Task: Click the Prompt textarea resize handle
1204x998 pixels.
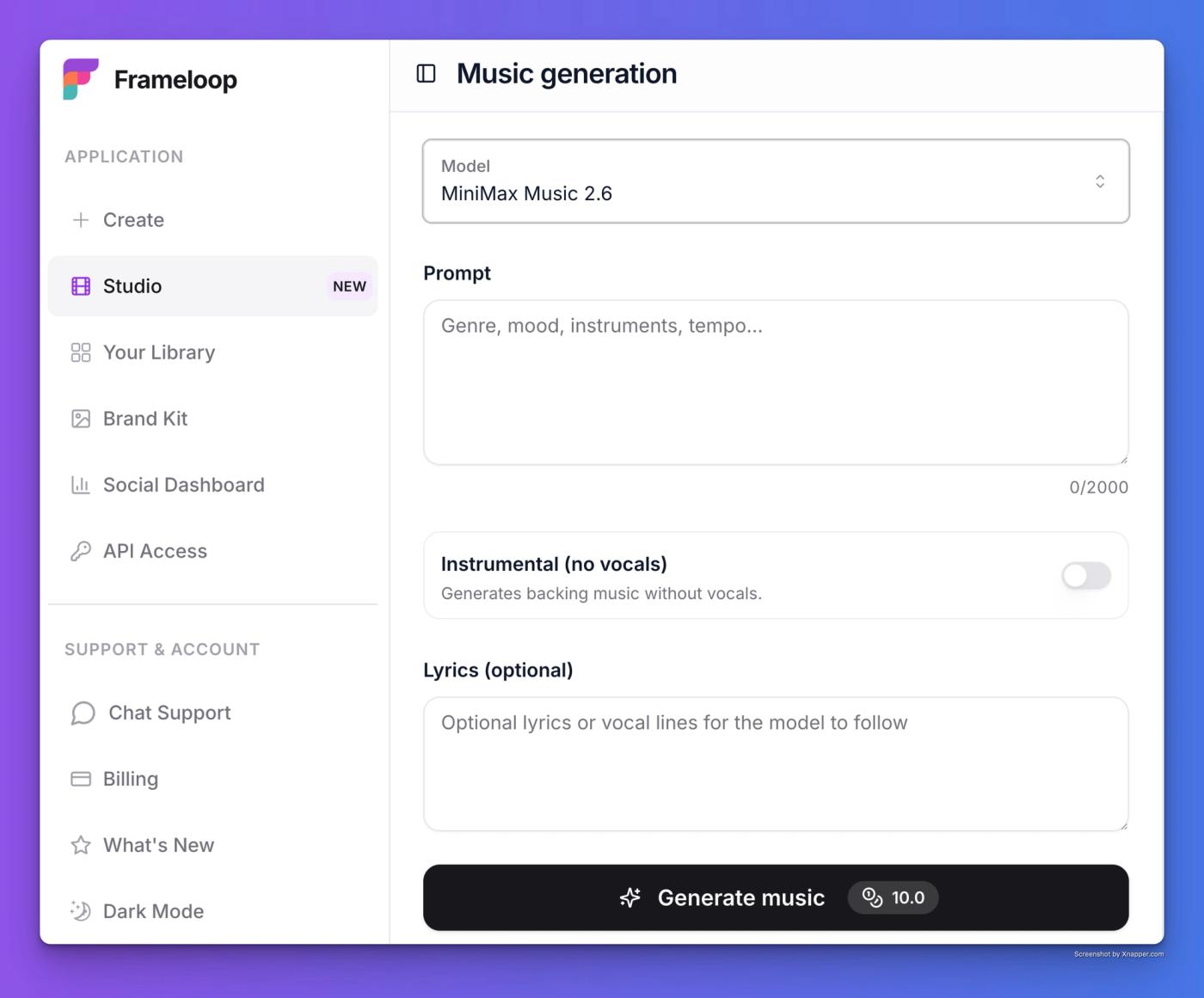Action: (x=1123, y=459)
